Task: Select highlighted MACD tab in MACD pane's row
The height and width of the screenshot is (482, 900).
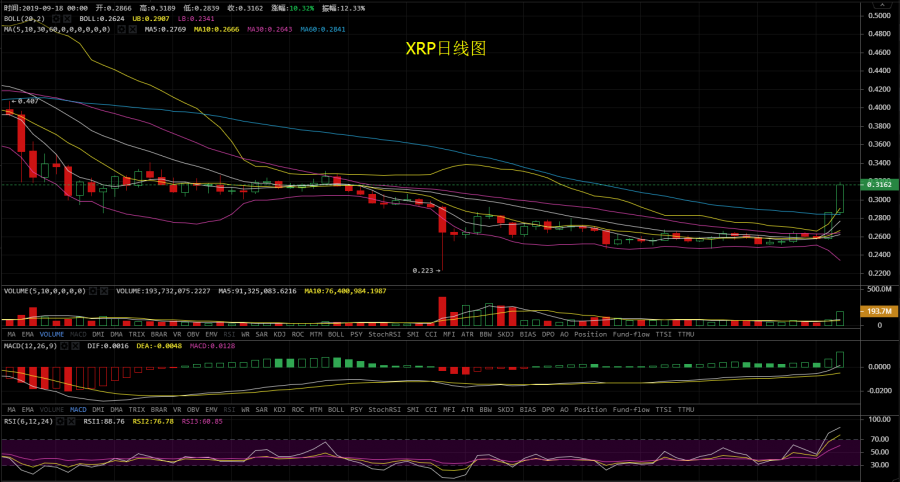Action: pyautogui.click(x=78, y=410)
